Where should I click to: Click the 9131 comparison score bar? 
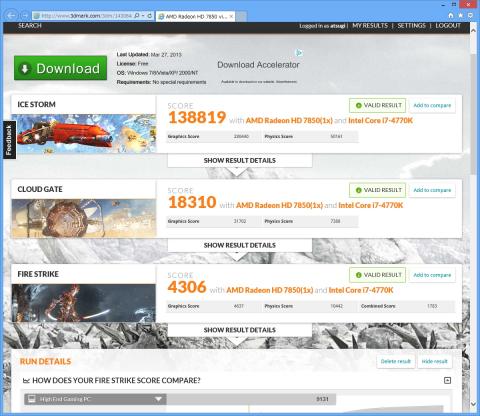(251, 399)
